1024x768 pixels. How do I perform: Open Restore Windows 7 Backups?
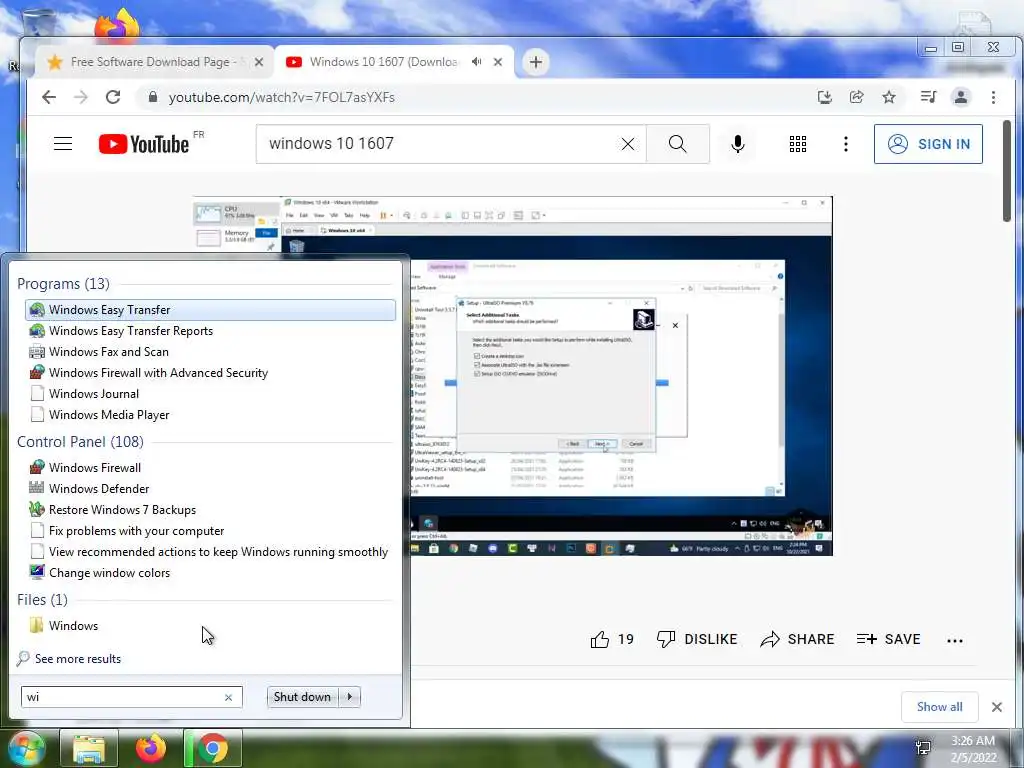click(x=210, y=509)
